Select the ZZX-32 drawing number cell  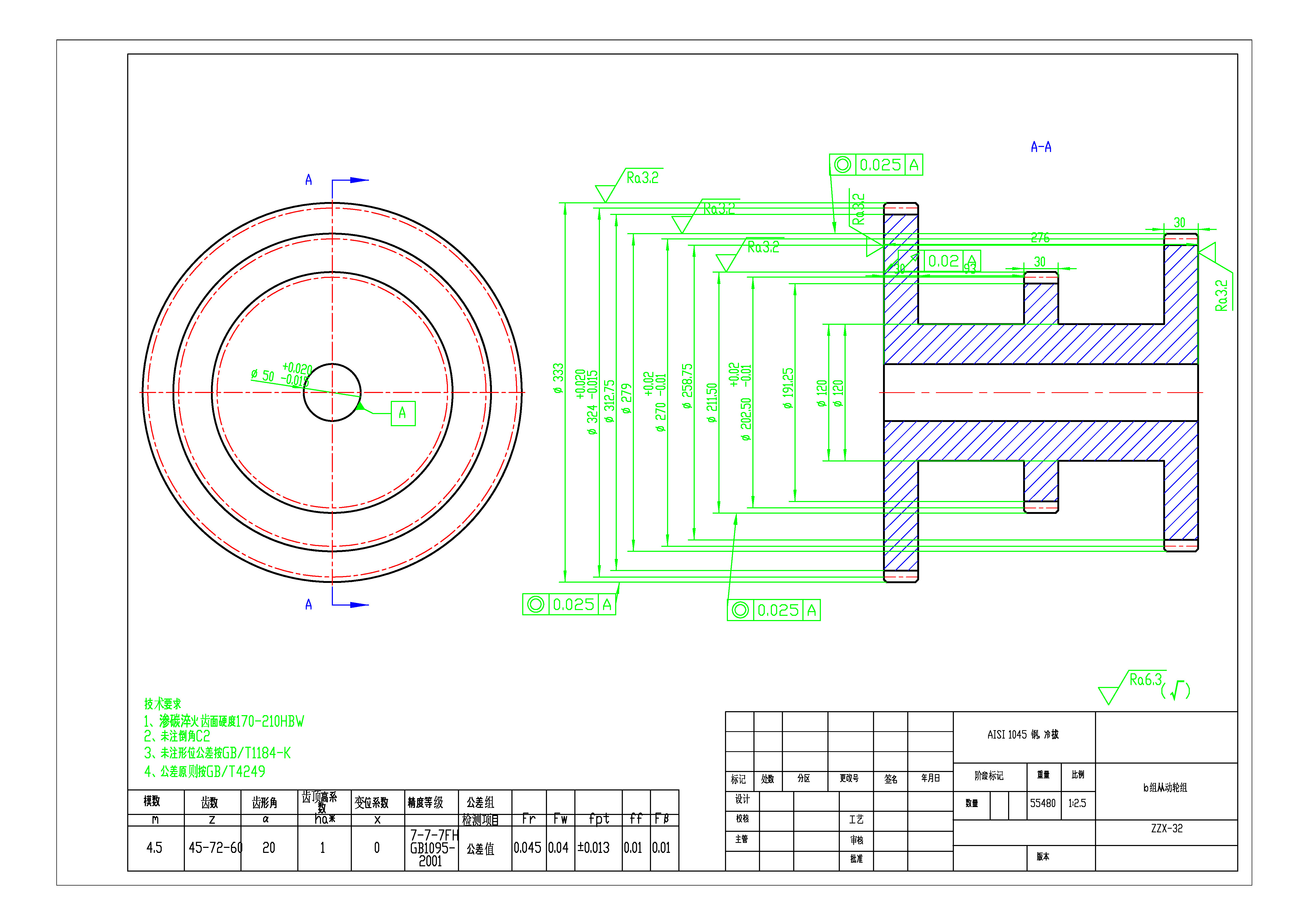pos(1166,829)
